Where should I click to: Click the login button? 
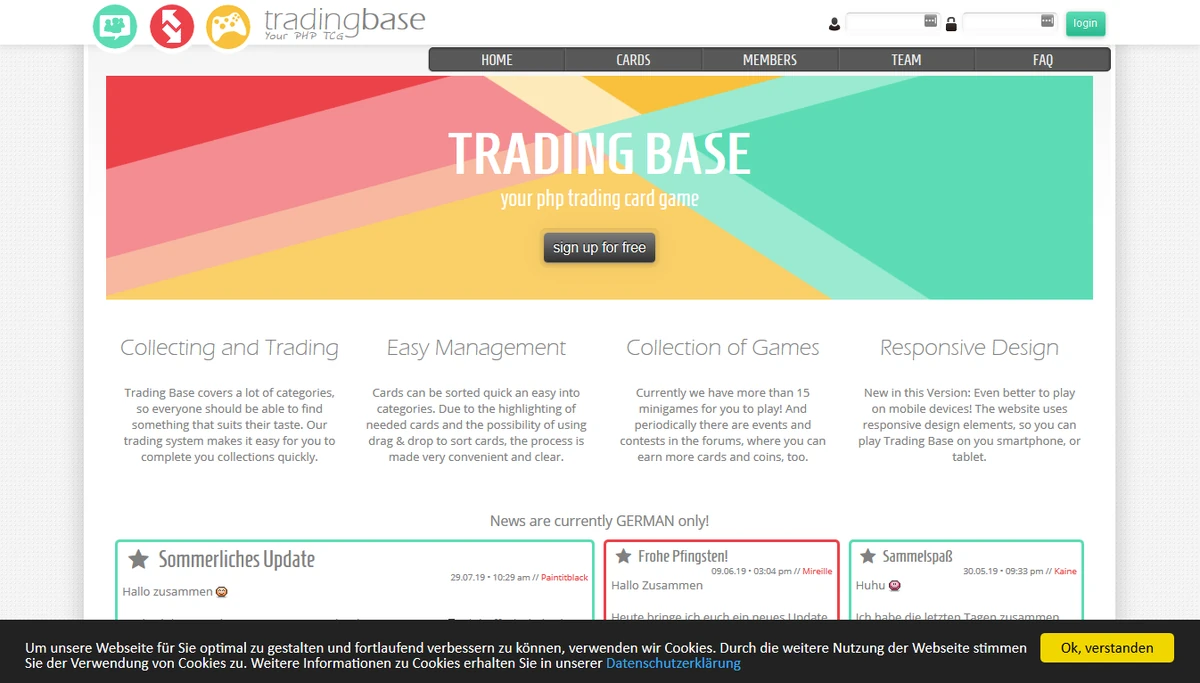1085,23
